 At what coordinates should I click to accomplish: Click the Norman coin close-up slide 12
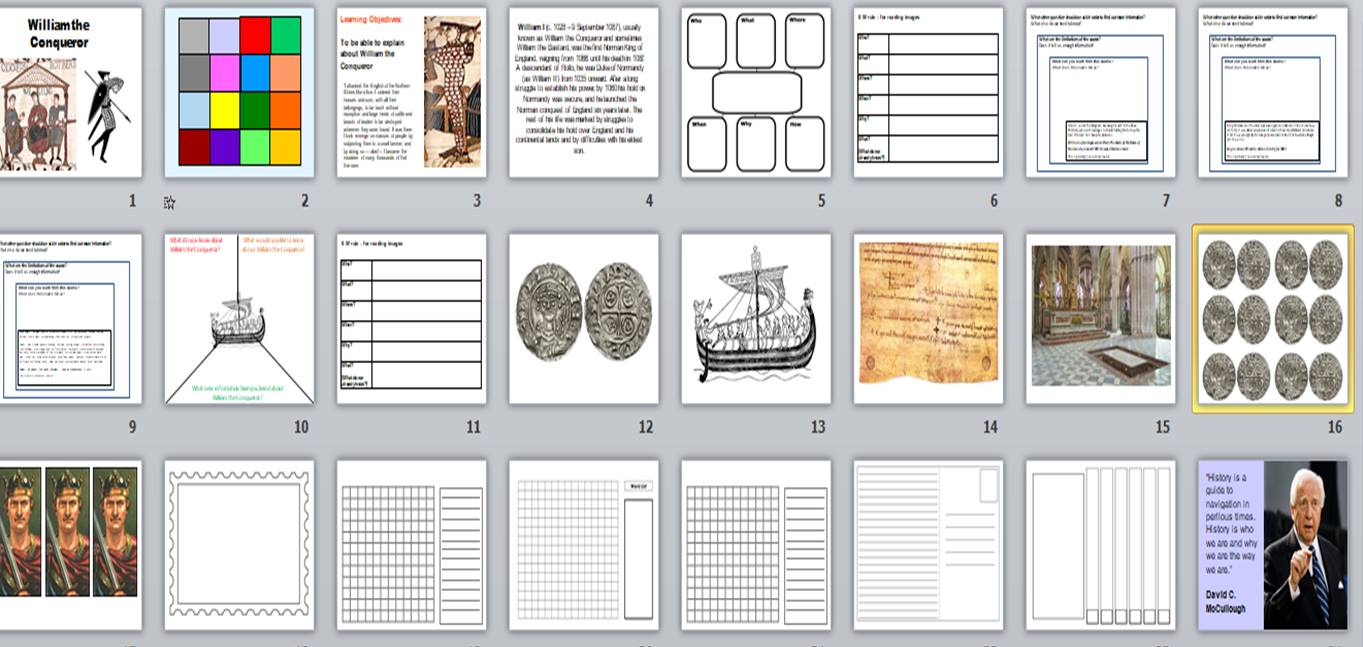(583, 315)
